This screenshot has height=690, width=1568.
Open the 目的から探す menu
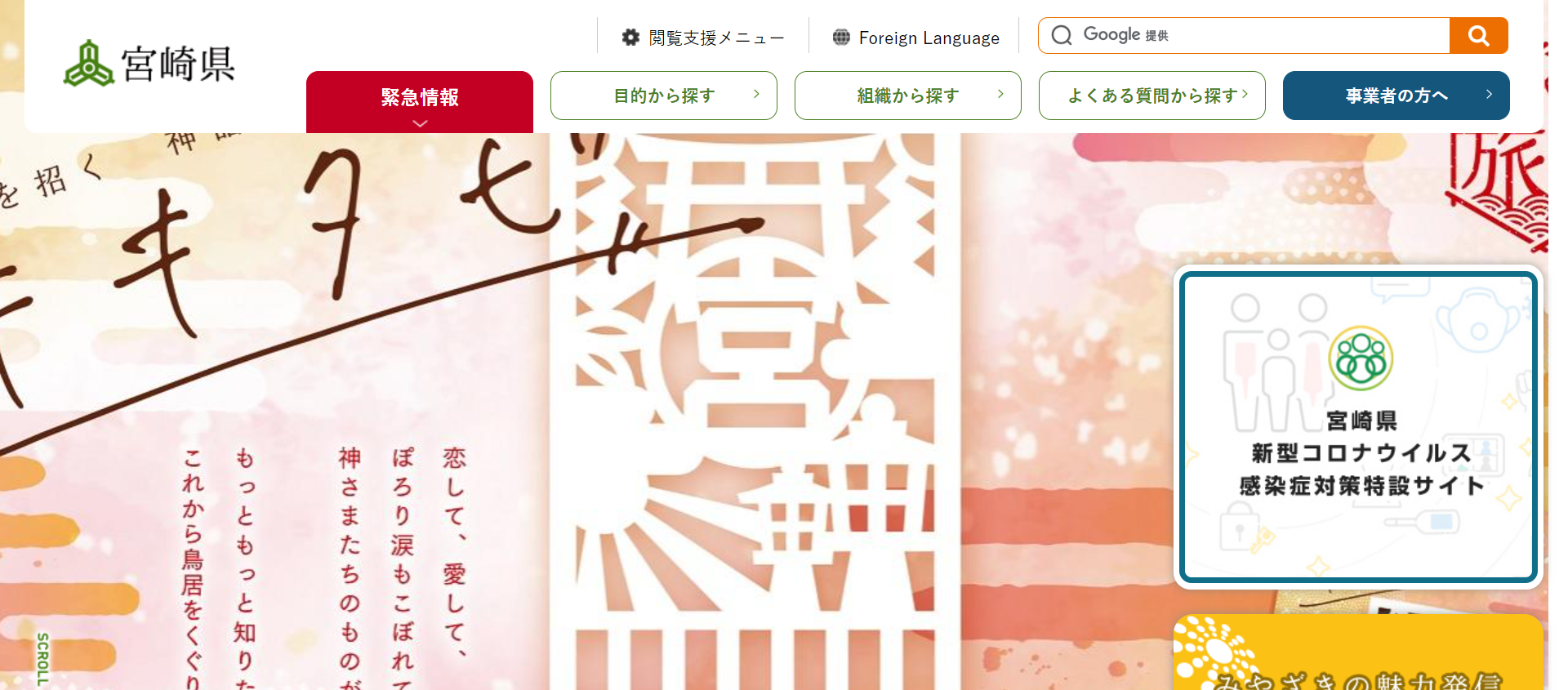[664, 96]
